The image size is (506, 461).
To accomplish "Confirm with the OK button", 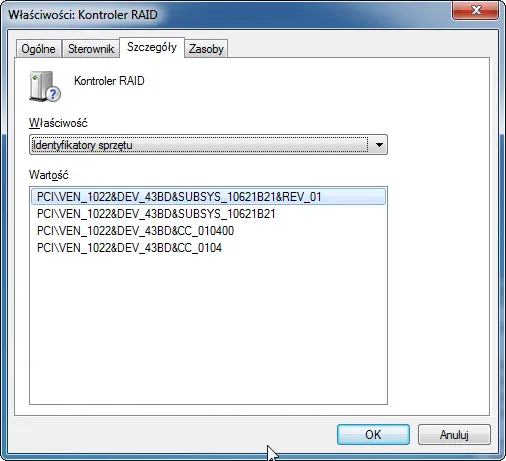I will coord(373,435).
